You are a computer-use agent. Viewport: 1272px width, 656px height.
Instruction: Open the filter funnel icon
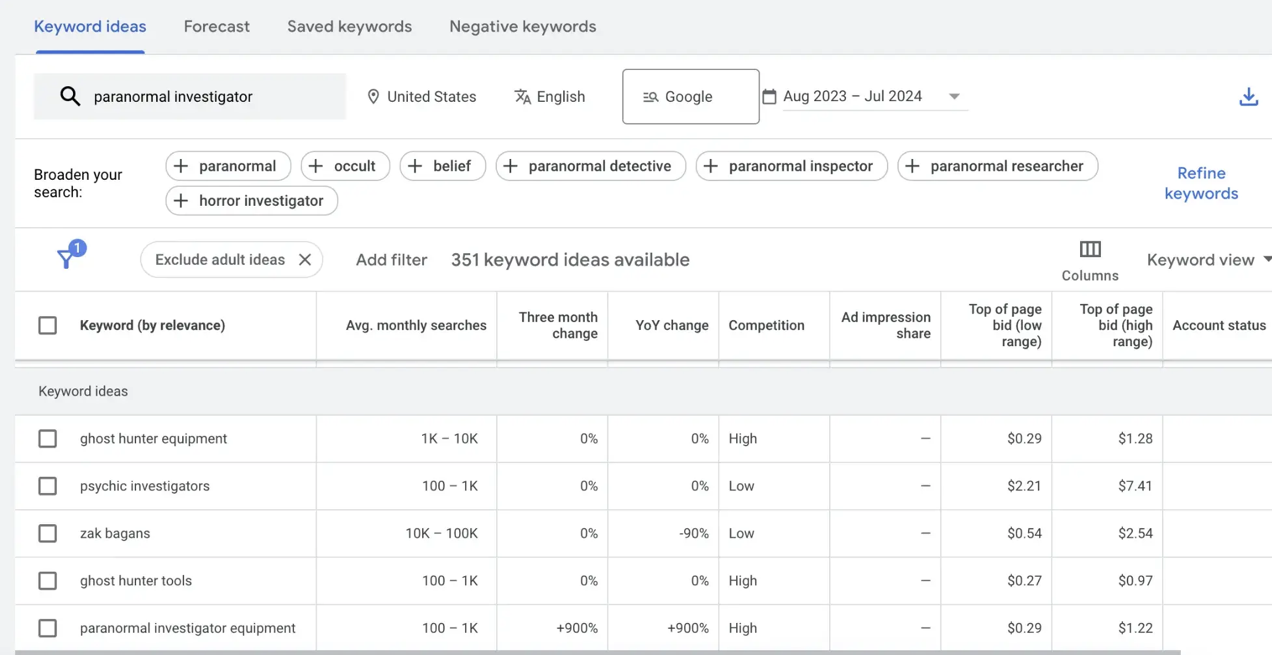click(66, 259)
